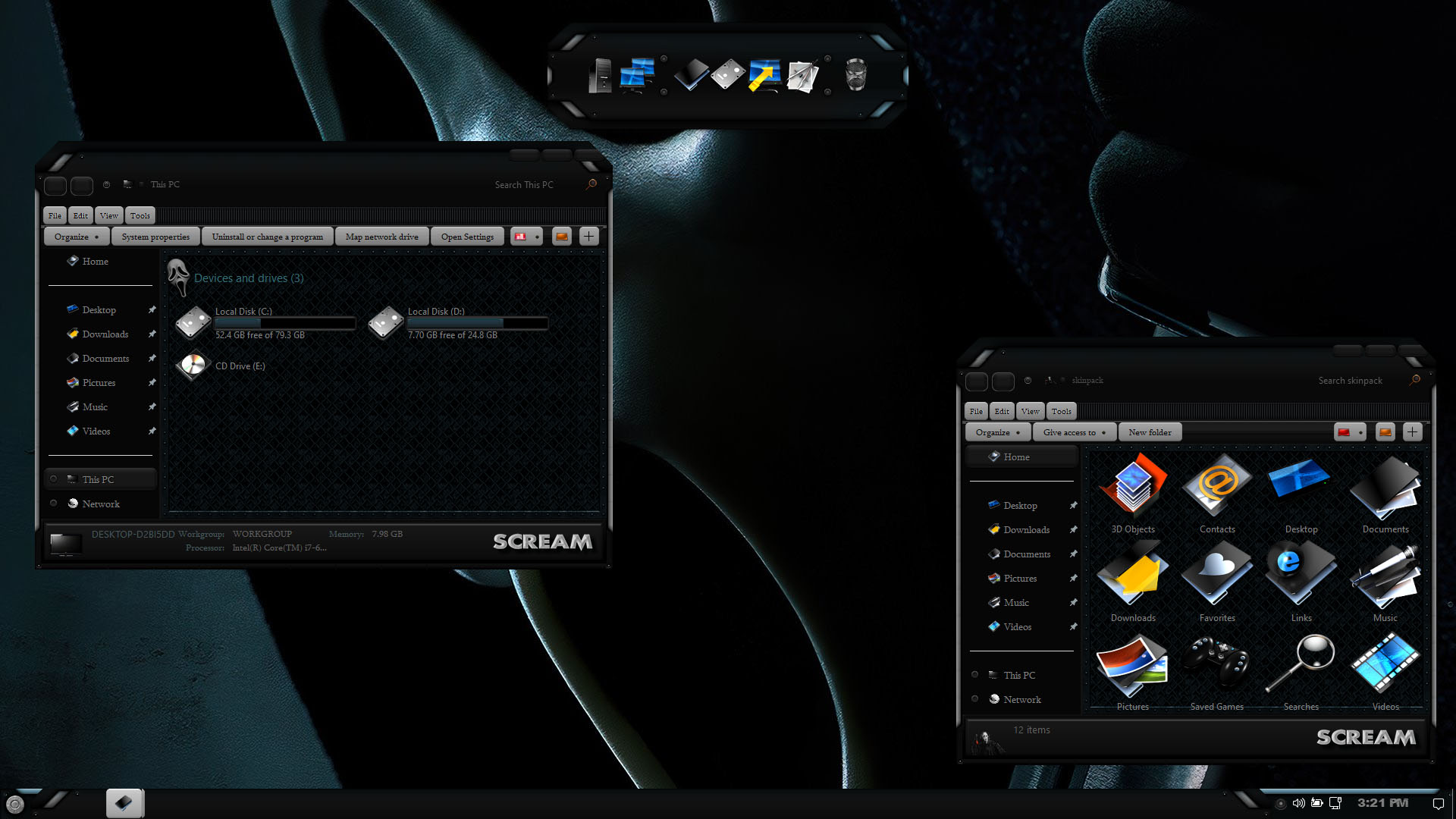
Task: Expand Network node in This PC sidebar
Action: [x=53, y=504]
